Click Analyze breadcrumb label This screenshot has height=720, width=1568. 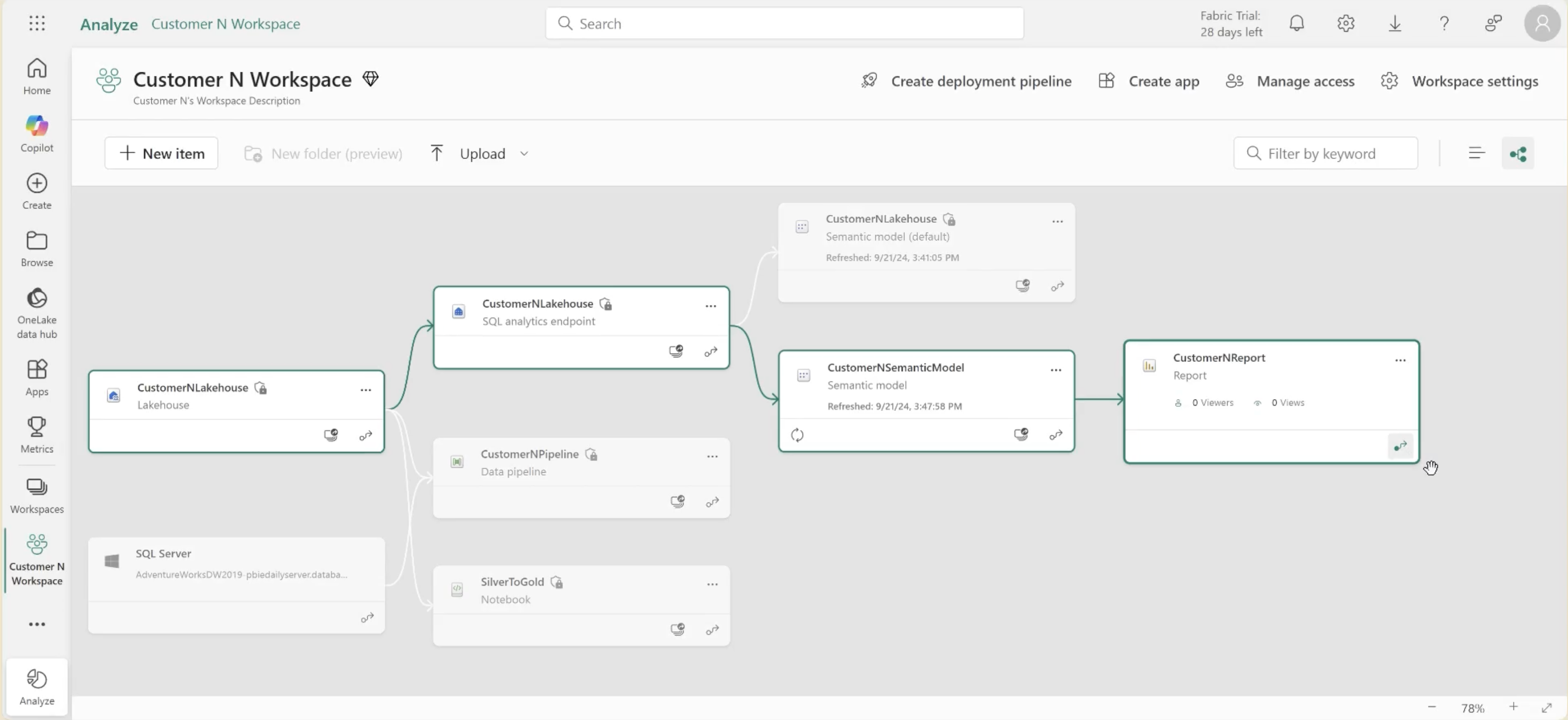click(x=109, y=24)
